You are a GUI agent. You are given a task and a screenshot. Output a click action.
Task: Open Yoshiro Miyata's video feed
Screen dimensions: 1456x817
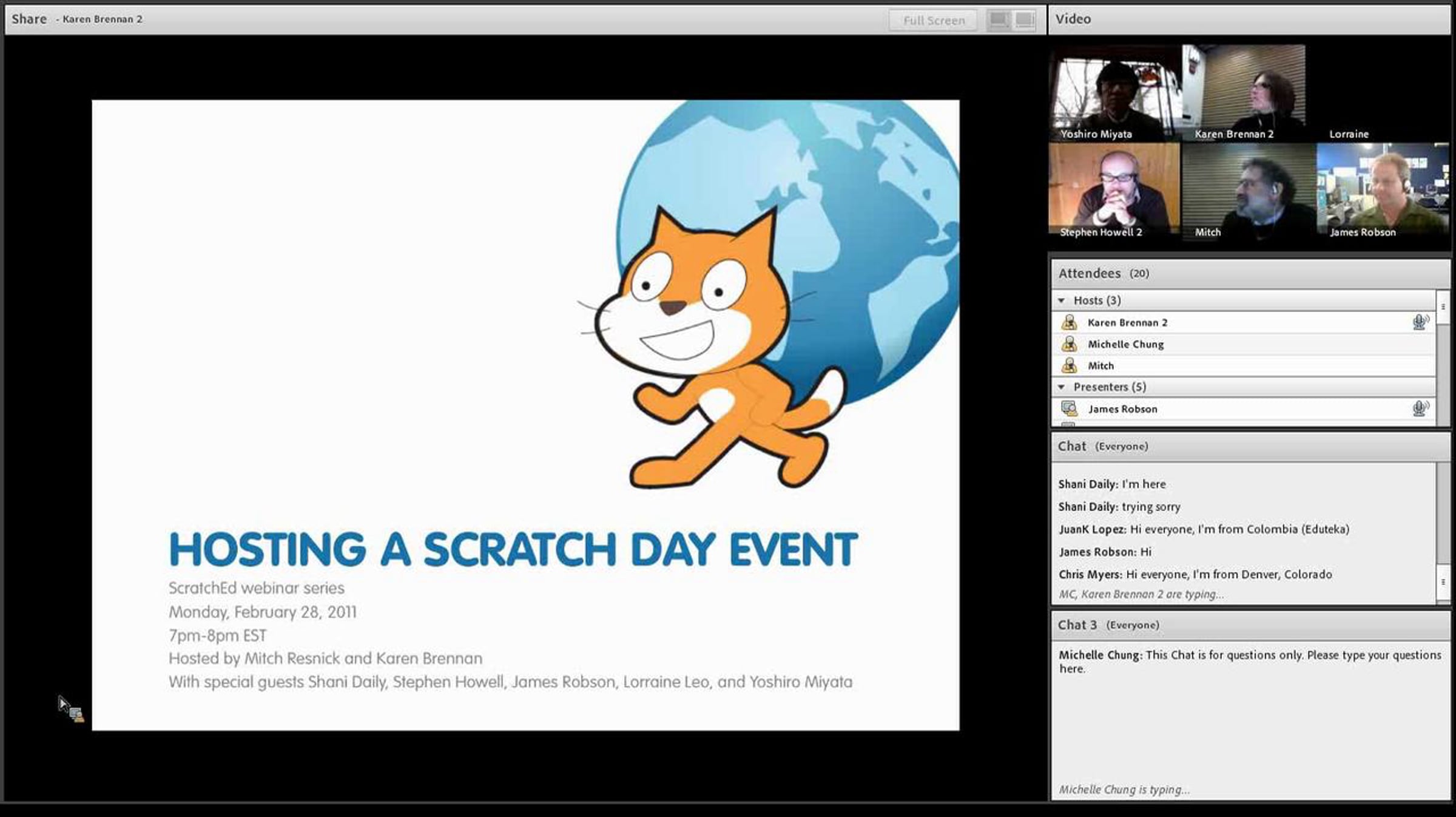tap(1114, 93)
